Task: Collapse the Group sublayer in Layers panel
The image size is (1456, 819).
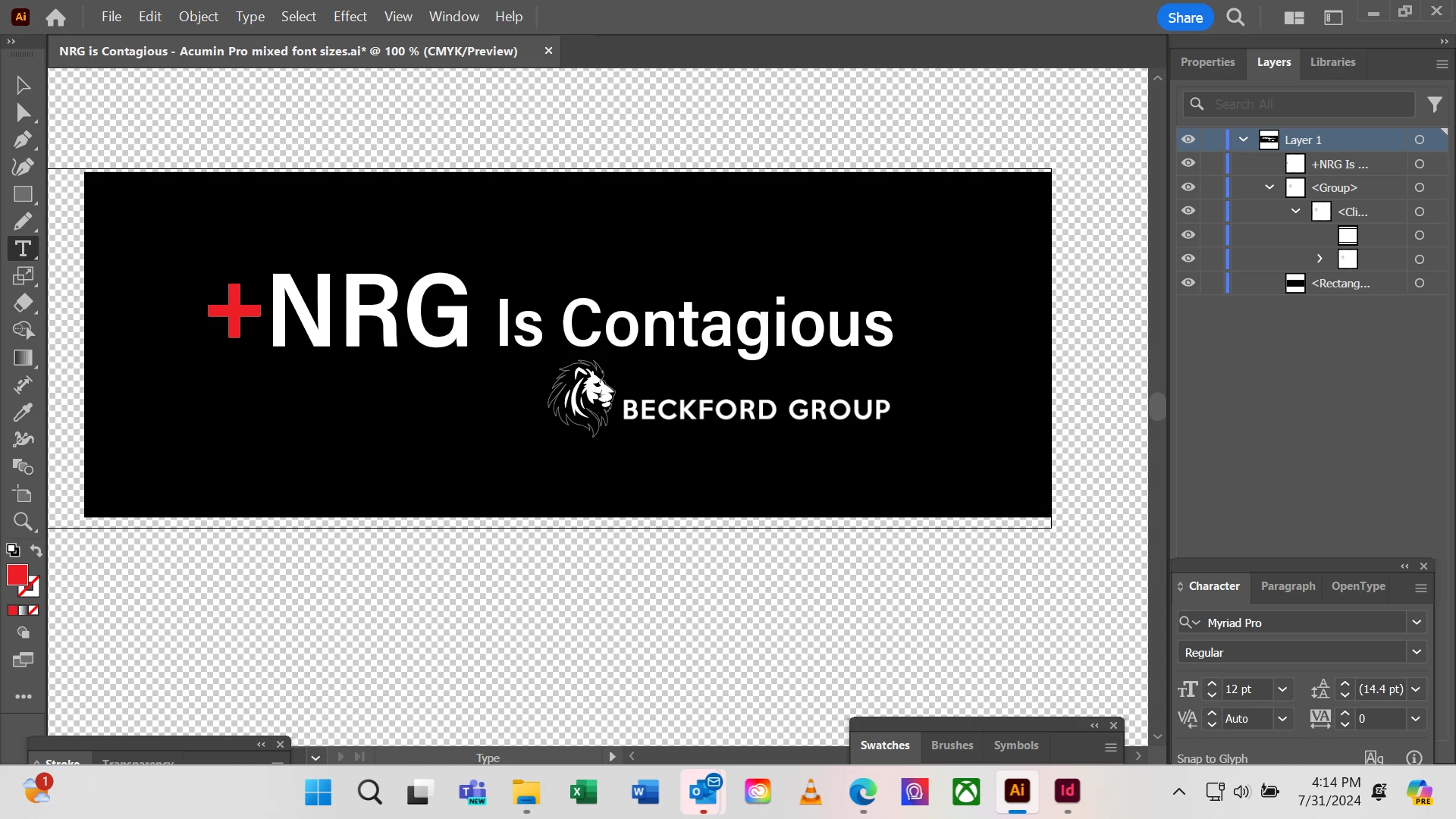Action: pos(1269,187)
